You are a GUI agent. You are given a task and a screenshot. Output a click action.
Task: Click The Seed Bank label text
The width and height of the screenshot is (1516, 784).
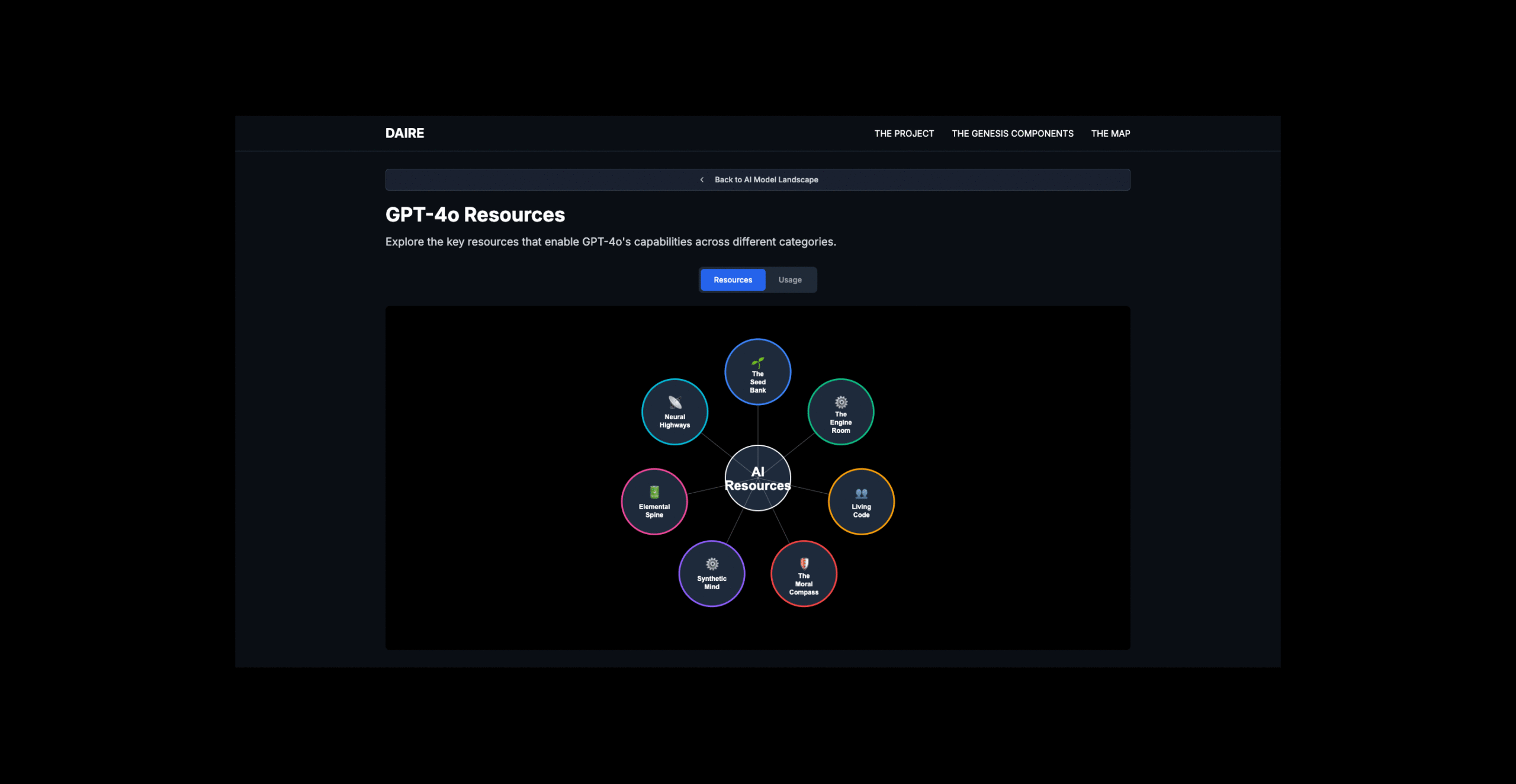pos(757,383)
